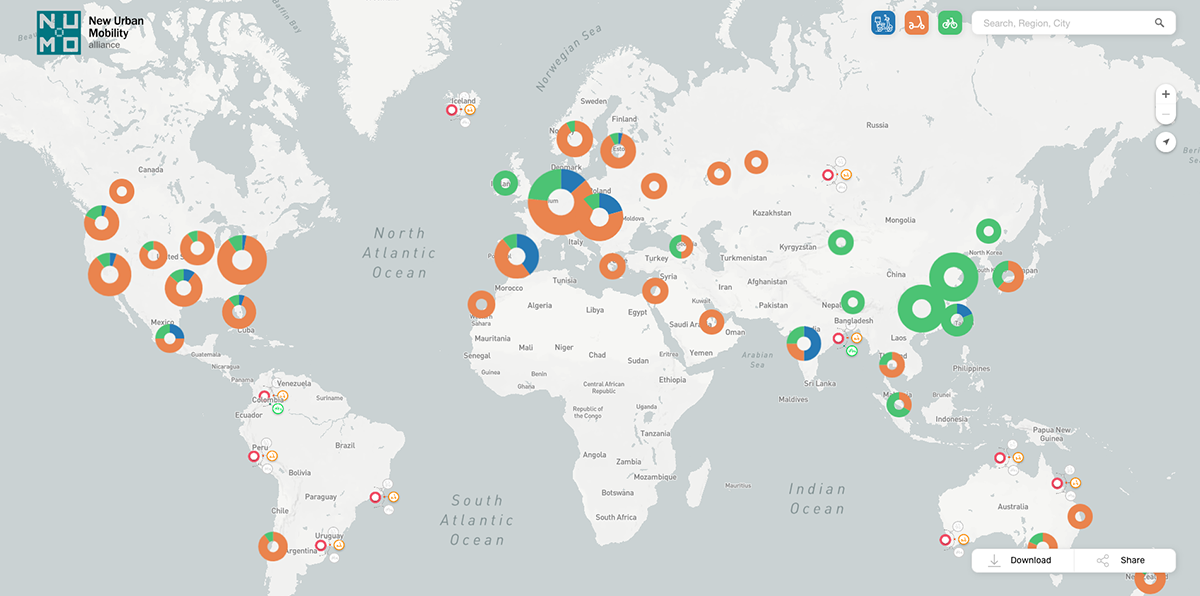Select the Share button
Image resolution: width=1200 pixels, height=596 pixels.
1125,560
